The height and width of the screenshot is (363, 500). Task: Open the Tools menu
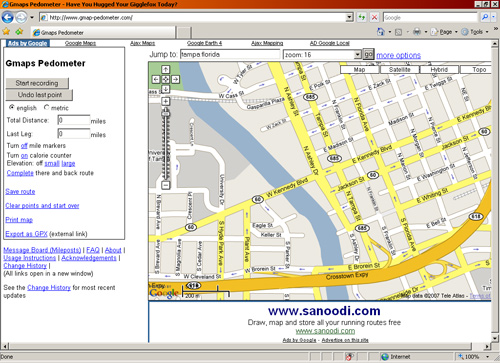point(475,32)
